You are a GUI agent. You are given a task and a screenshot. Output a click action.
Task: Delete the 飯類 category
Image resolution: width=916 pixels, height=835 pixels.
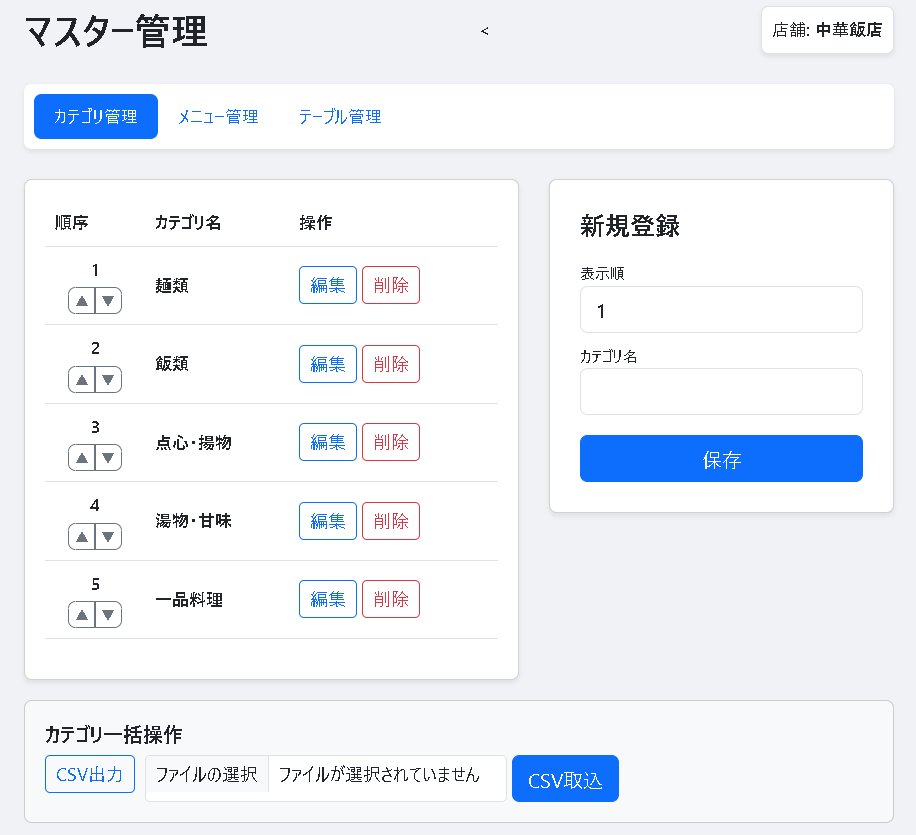(x=391, y=364)
